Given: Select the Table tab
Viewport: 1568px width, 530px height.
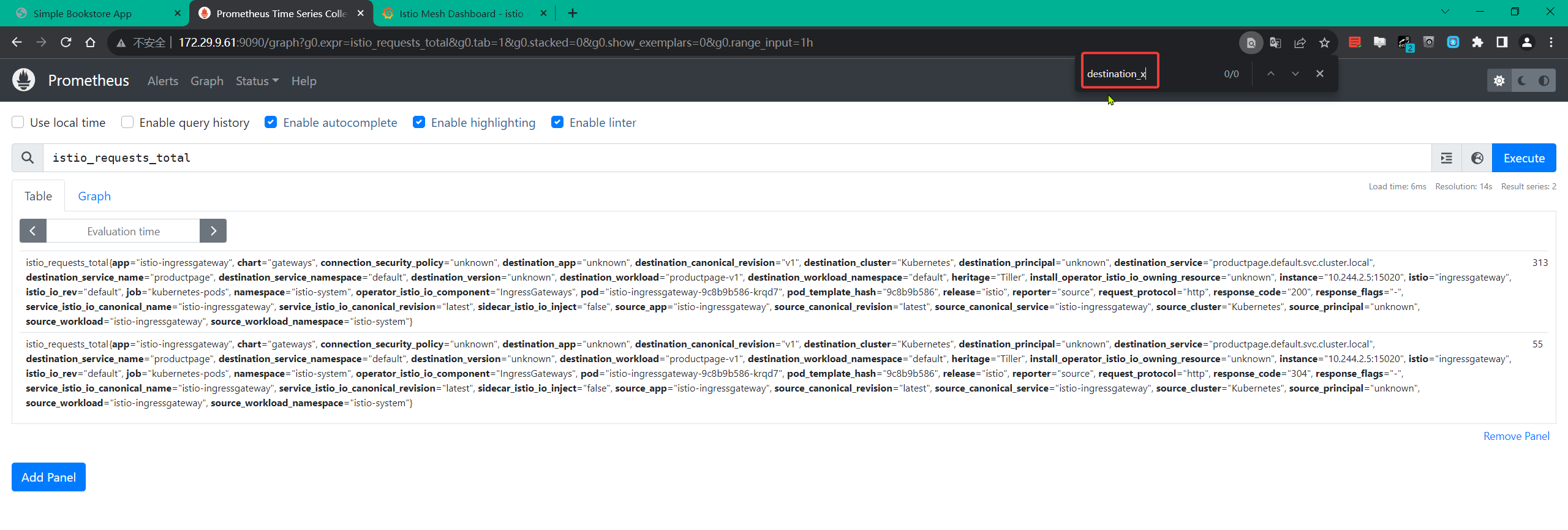Looking at the screenshot, I should click(x=38, y=196).
